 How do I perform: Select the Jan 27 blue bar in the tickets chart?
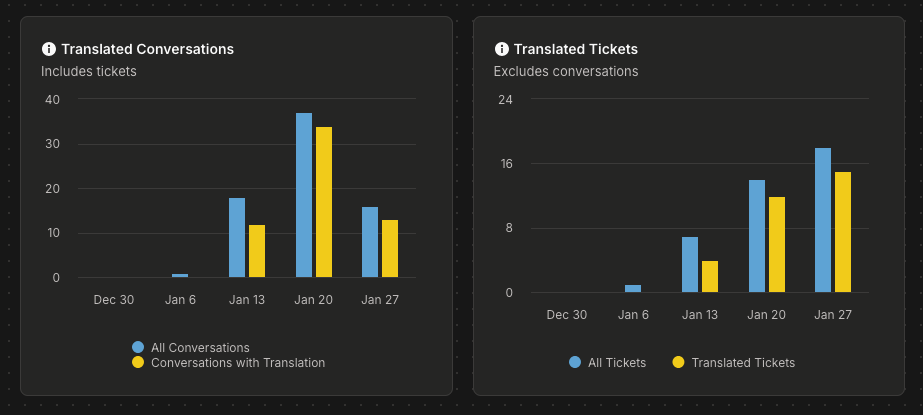[823, 220]
